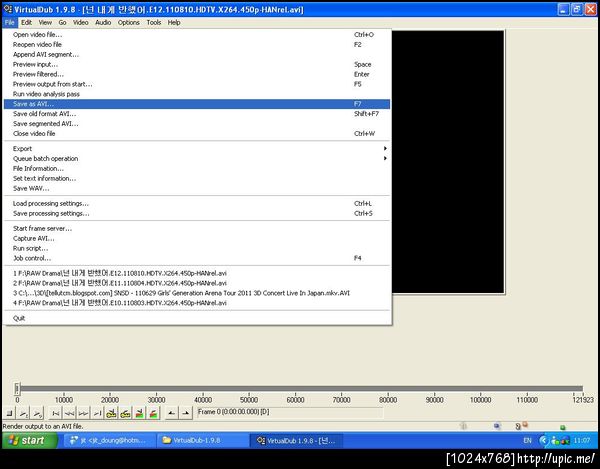
Task: Select Reopen video file
Action: pos(197,45)
